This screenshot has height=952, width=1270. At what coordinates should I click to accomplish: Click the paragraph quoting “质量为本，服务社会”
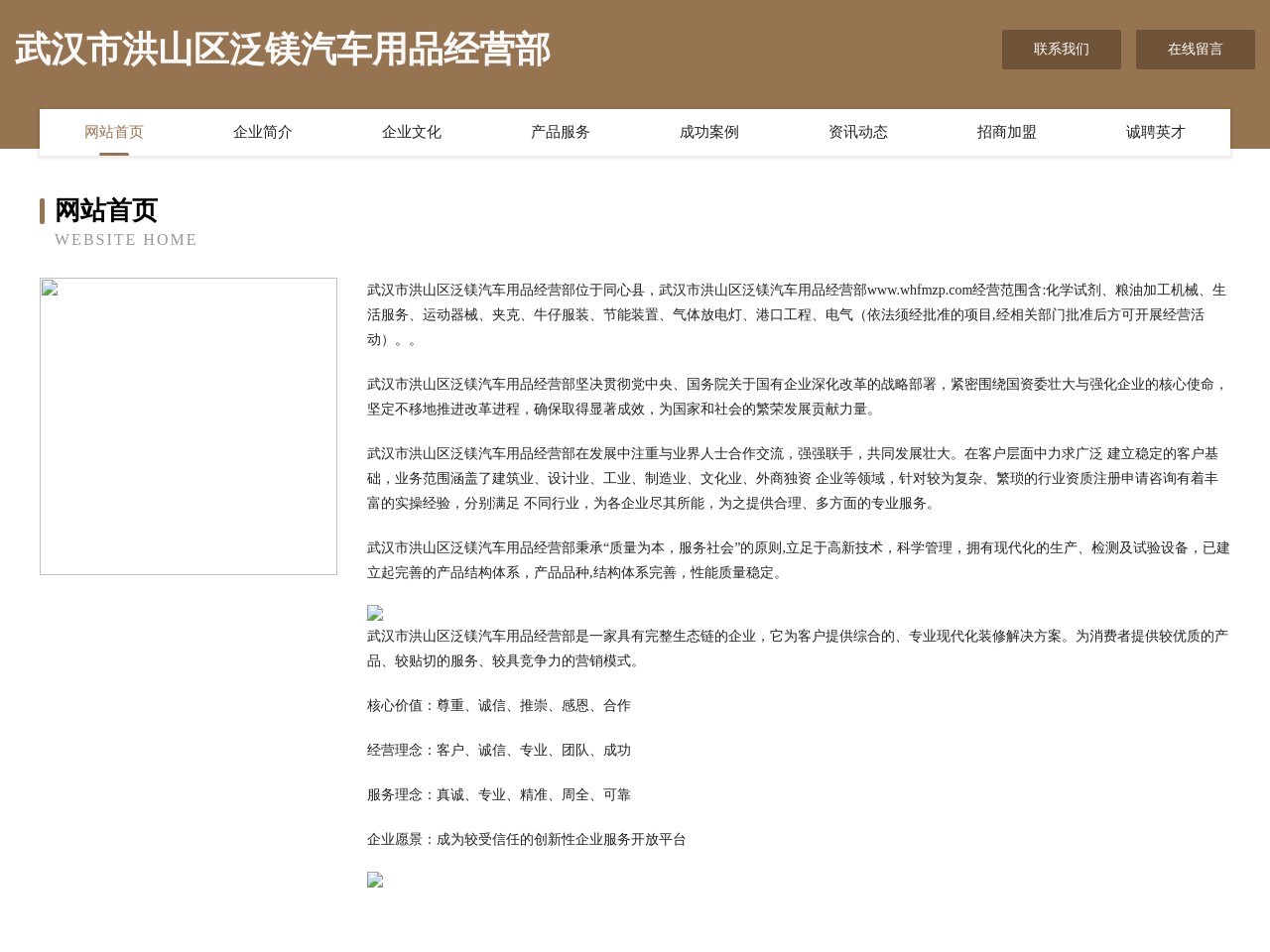click(x=799, y=560)
